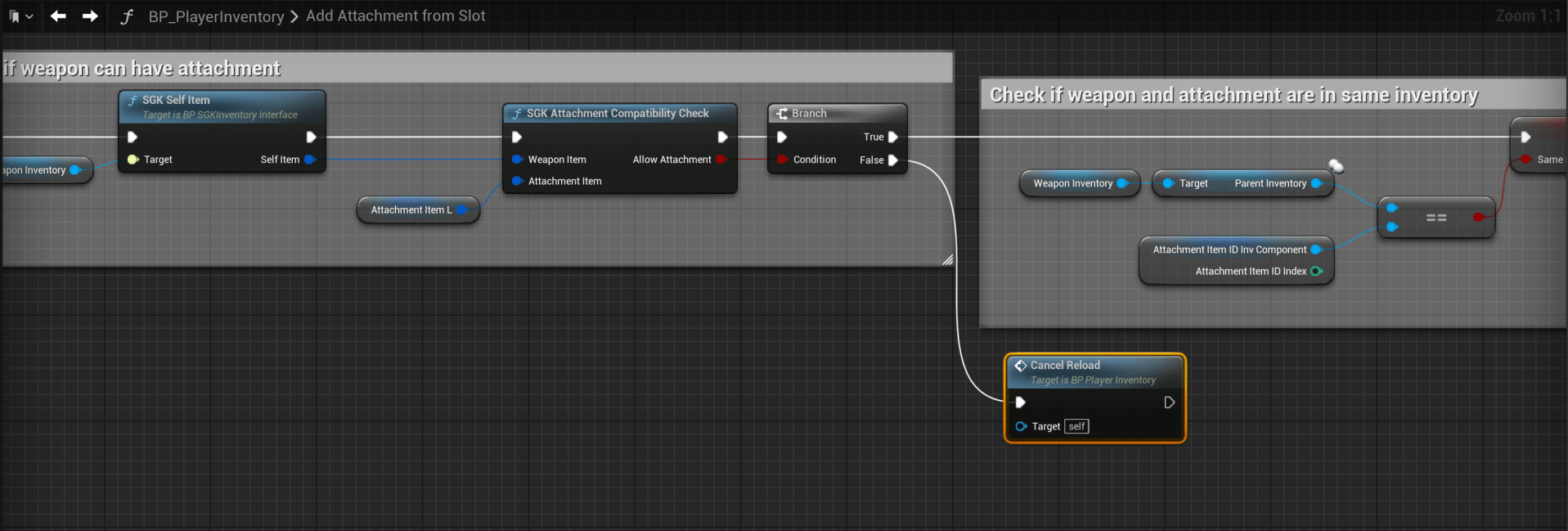Click the Target self field on Cancel Reload
The width and height of the screenshot is (1568, 531).
pos(1076,426)
